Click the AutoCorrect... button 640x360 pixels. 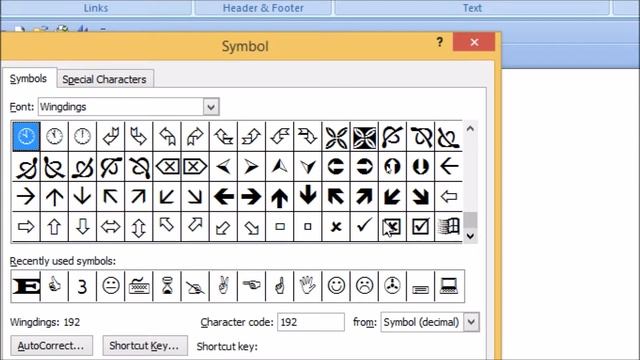click(51, 346)
